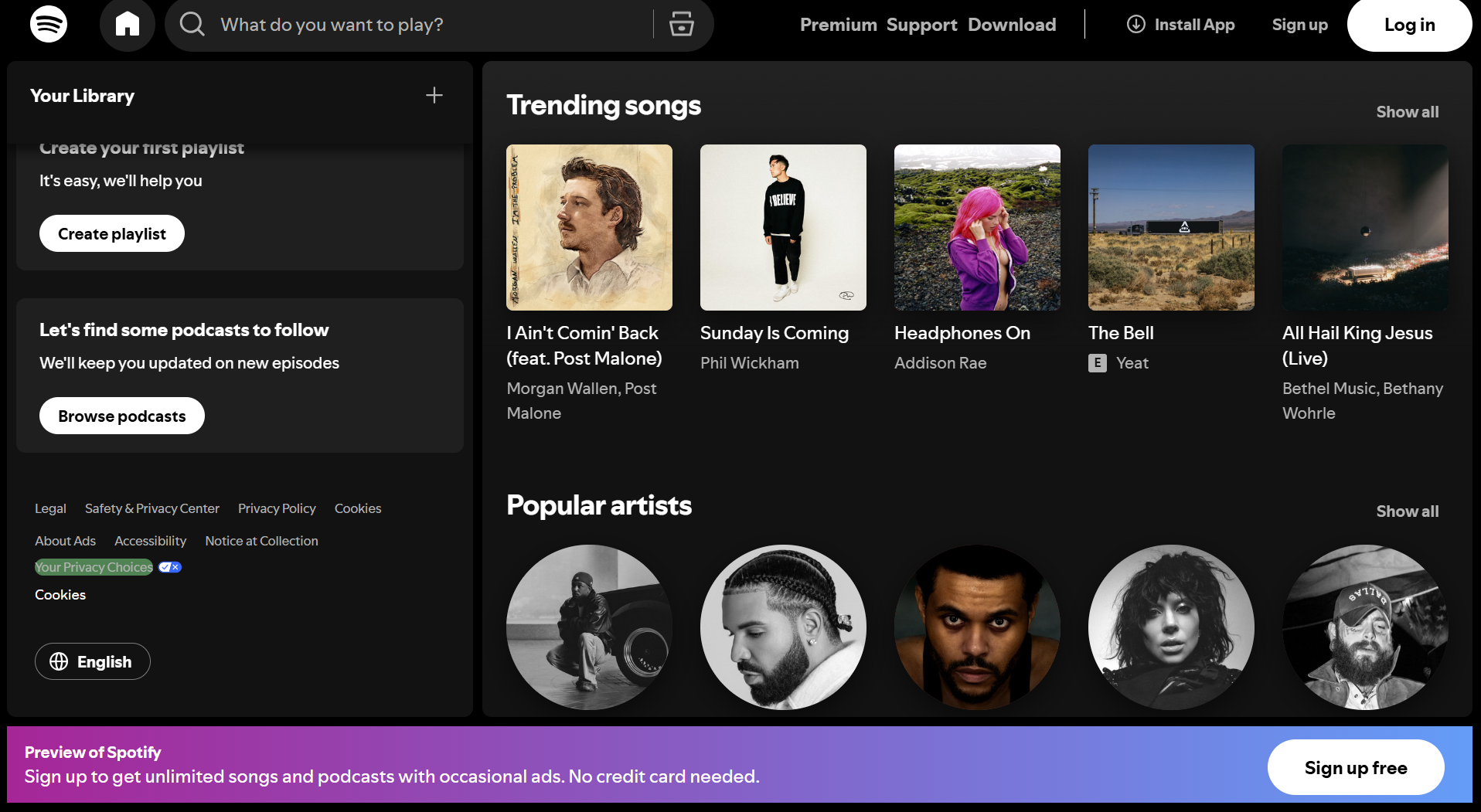Open the Spotify logo home link
This screenshot has height=812, width=1481.
(49, 24)
